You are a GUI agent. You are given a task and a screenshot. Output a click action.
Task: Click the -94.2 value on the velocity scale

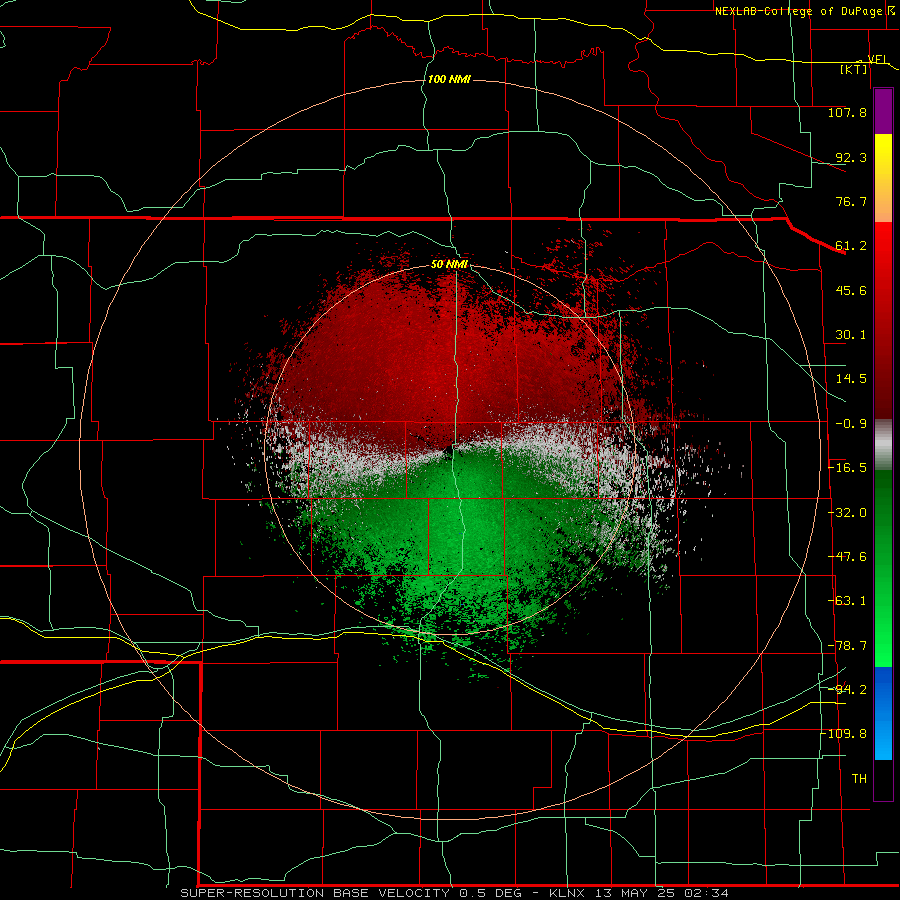point(847,689)
